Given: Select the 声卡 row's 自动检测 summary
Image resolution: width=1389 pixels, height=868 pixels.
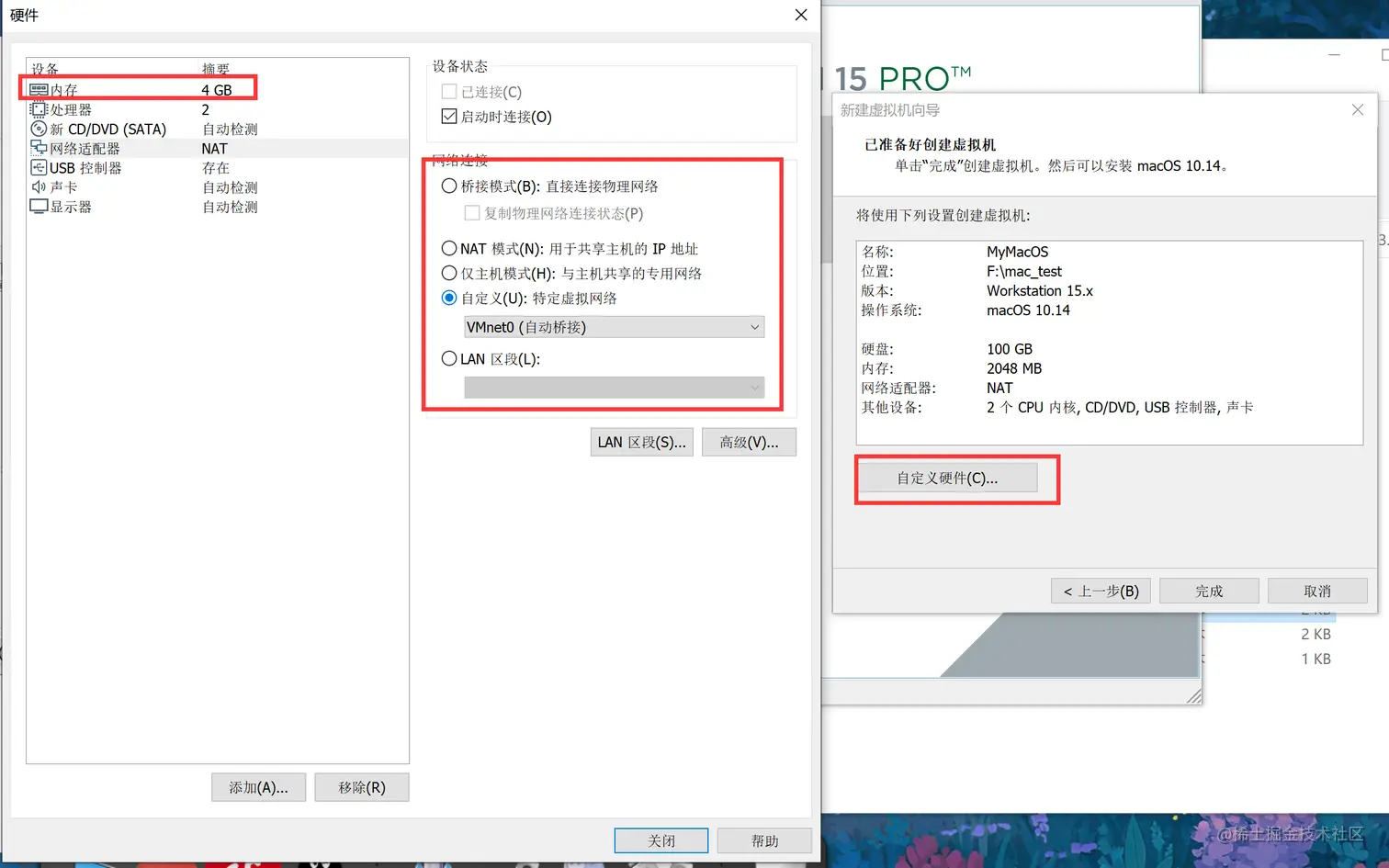Looking at the screenshot, I should pyautogui.click(x=230, y=186).
